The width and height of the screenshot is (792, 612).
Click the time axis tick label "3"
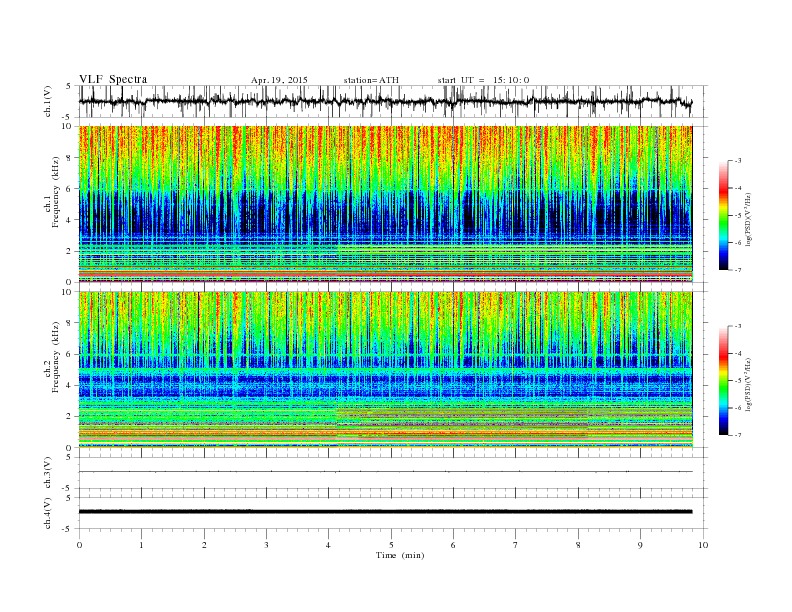tap(266, 545)
